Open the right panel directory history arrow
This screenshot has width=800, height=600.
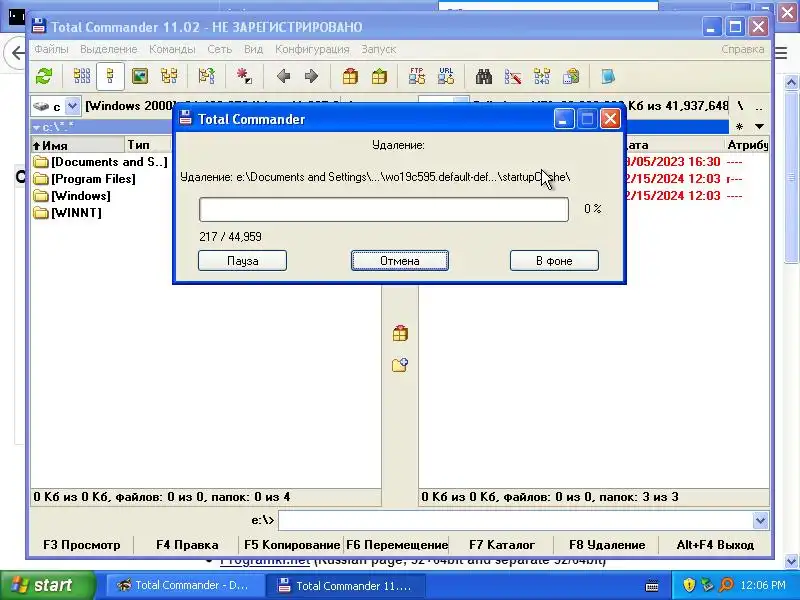(759, 127)
